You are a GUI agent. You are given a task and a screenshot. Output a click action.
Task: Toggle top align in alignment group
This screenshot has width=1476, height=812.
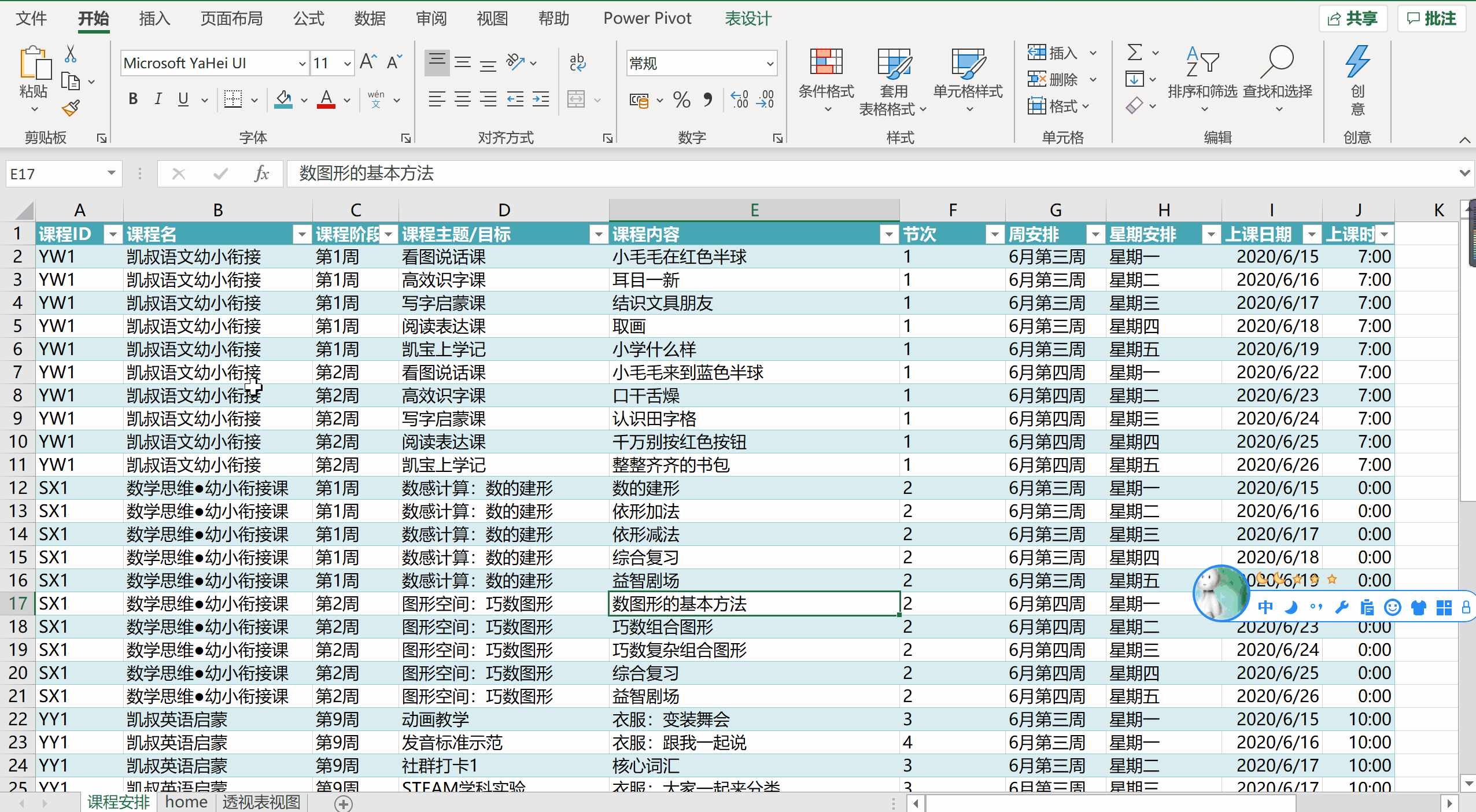tap(437, 62)
